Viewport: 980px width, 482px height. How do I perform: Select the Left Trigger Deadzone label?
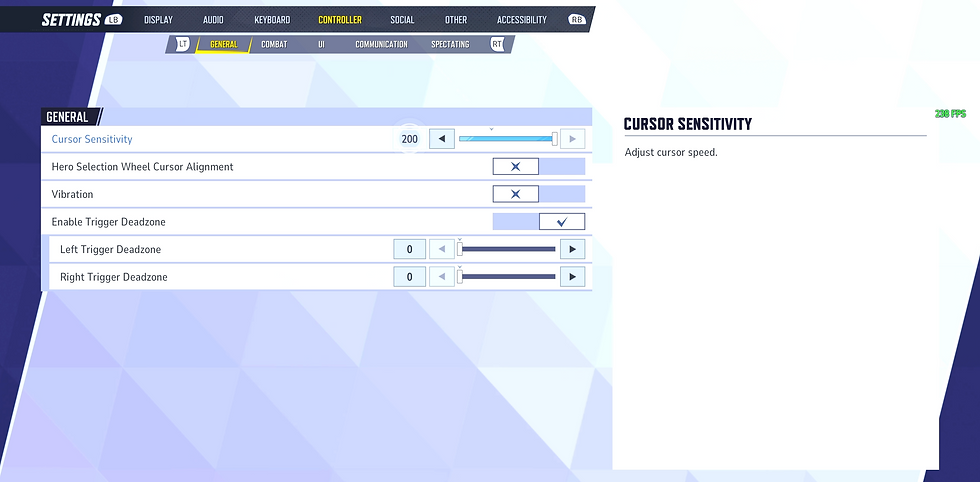[x=111, y=249]
